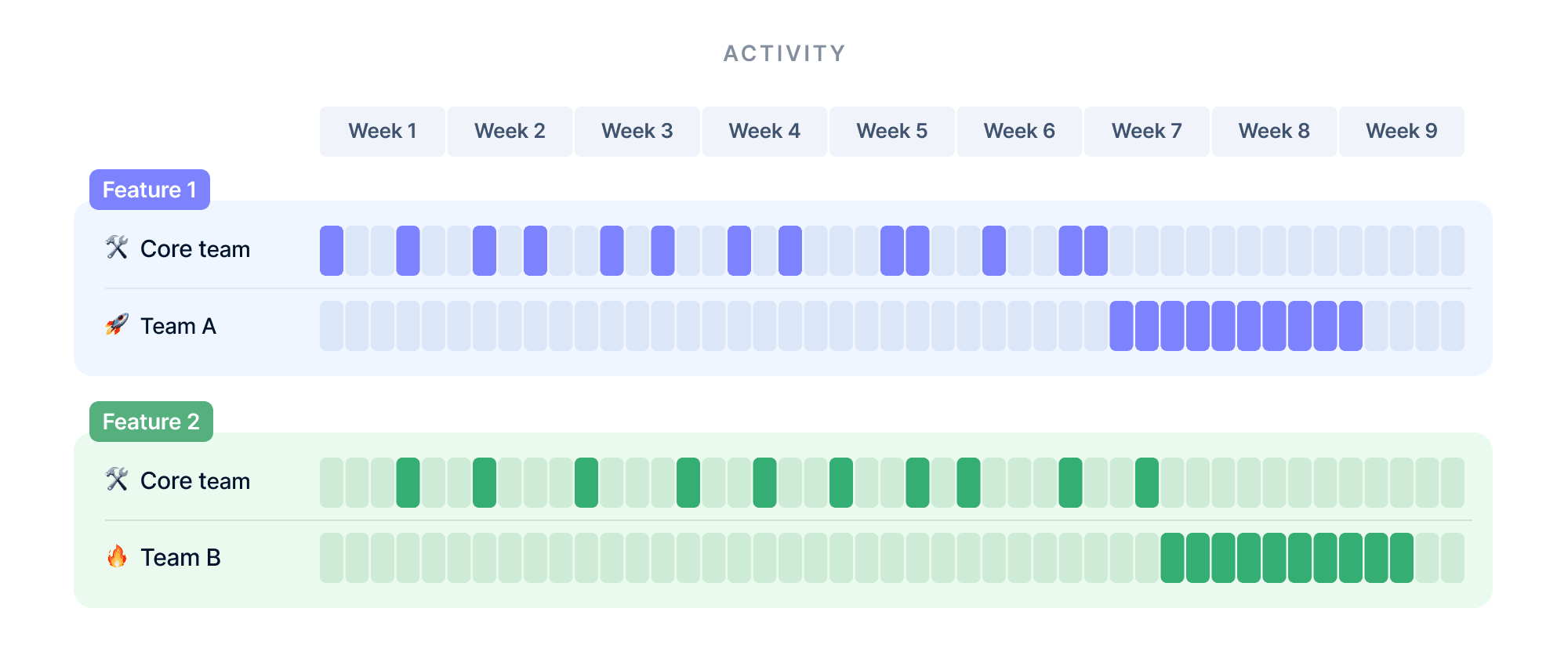Click the fire icon next to Team B
The image size is (1568, 666).
[x=117, y=556]
